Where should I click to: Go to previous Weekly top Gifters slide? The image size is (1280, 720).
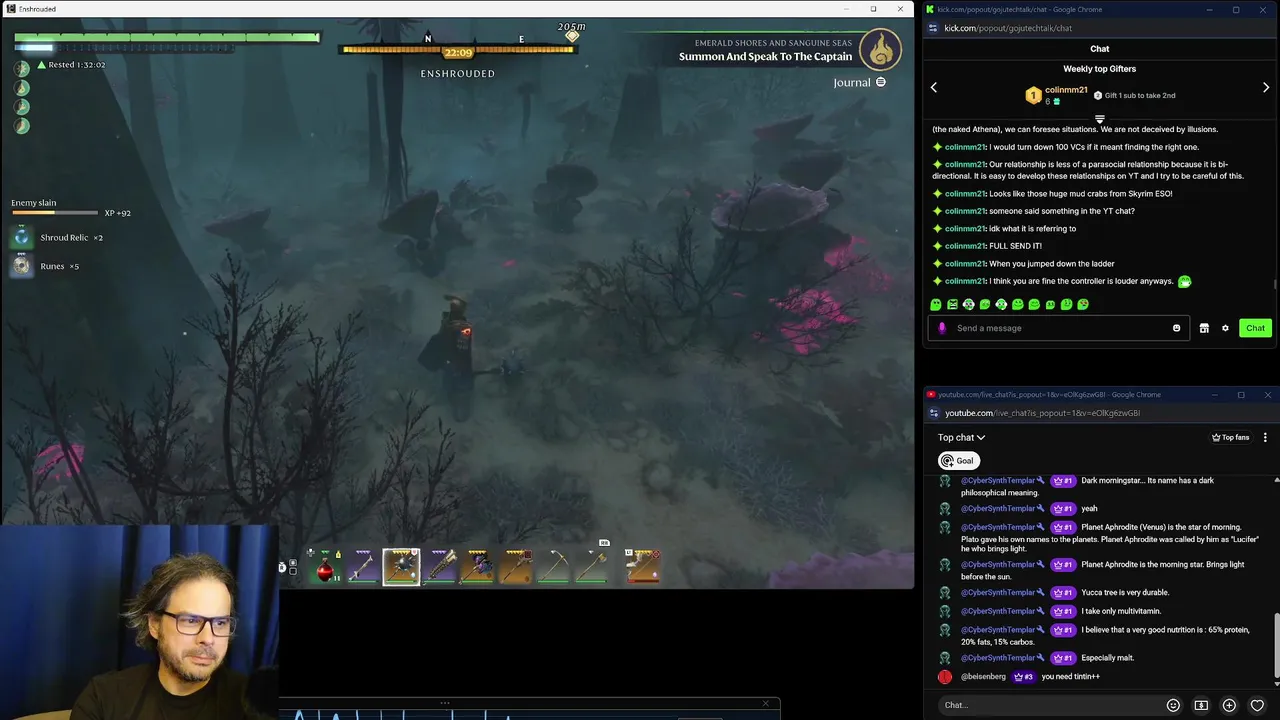(x=934, y=88)
